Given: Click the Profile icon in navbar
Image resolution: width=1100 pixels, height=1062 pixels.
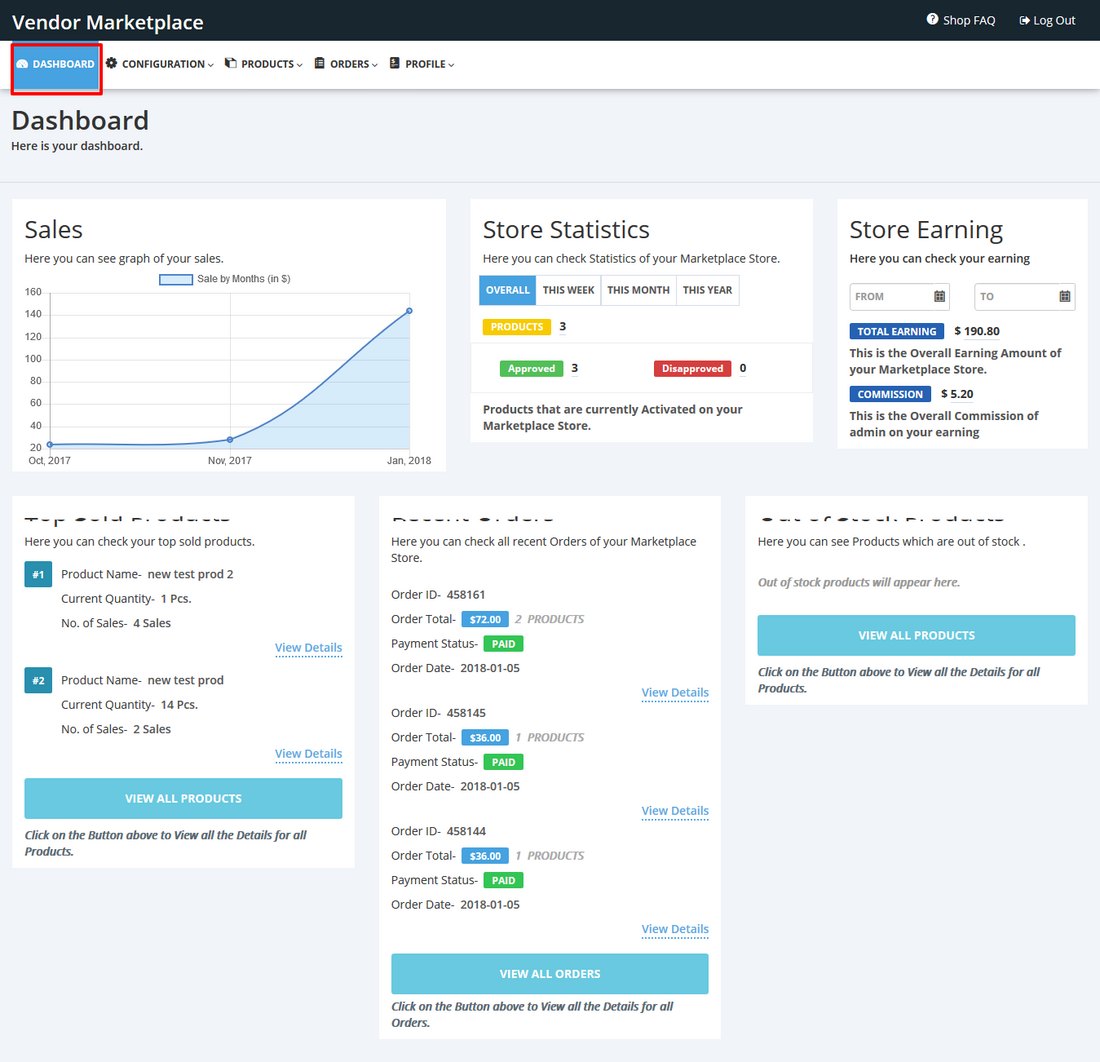Looking at the screenshot, I should [x=395, y=63].
